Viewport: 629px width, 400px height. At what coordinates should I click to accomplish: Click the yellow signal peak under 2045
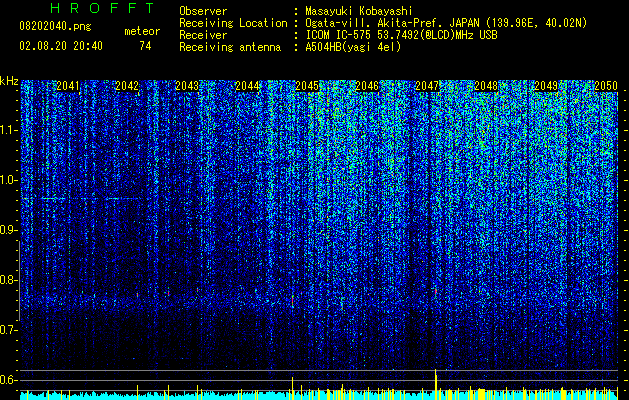(x=292, y=388)
